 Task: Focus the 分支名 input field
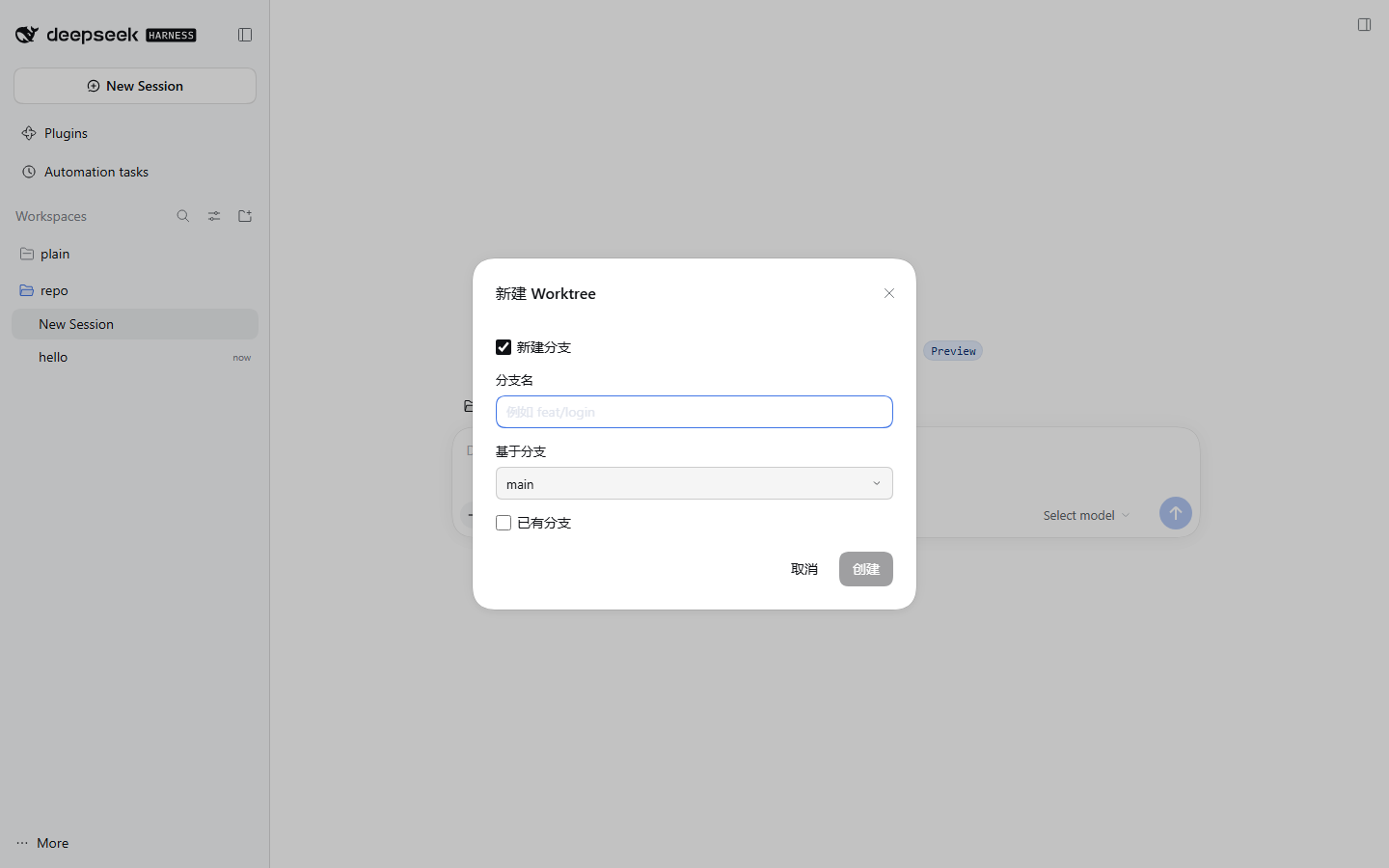click(694, 412)
